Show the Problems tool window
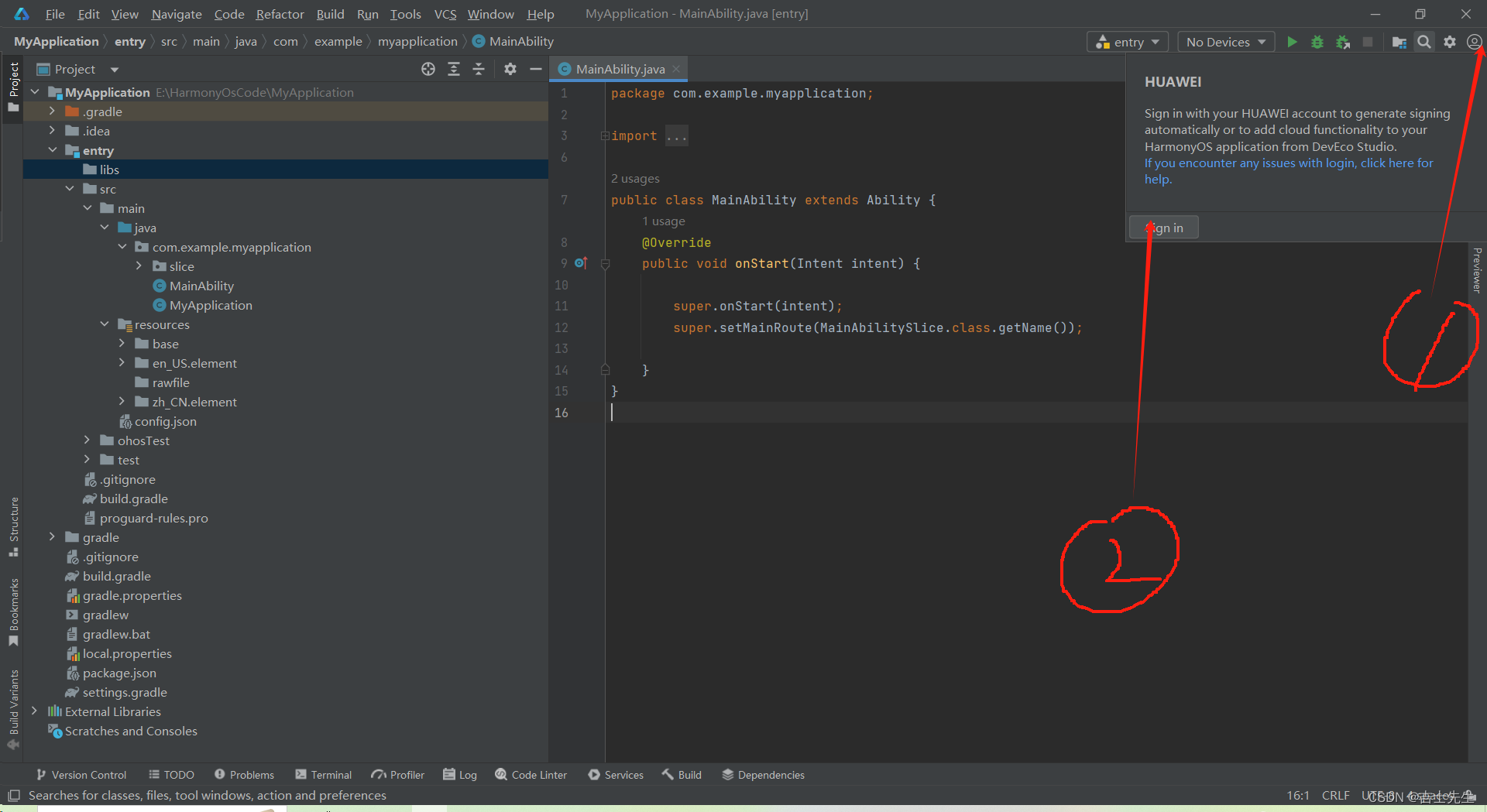Viewport: 1487px width, 812px height. coord(244,775)
